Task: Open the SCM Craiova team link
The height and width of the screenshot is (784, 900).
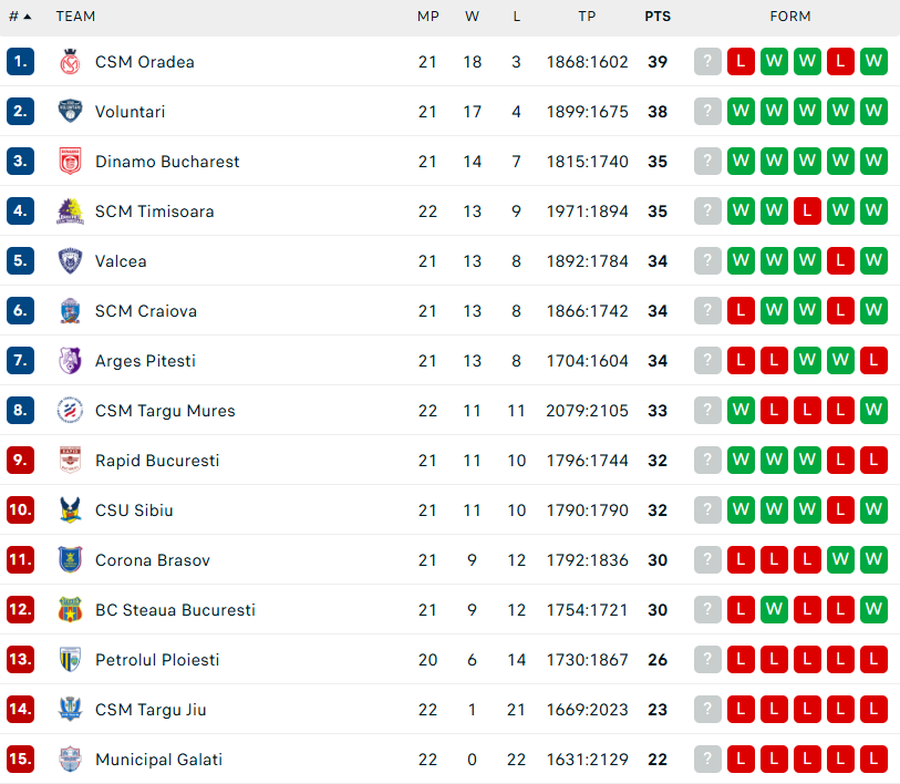Action: click(x=146, y=311)
